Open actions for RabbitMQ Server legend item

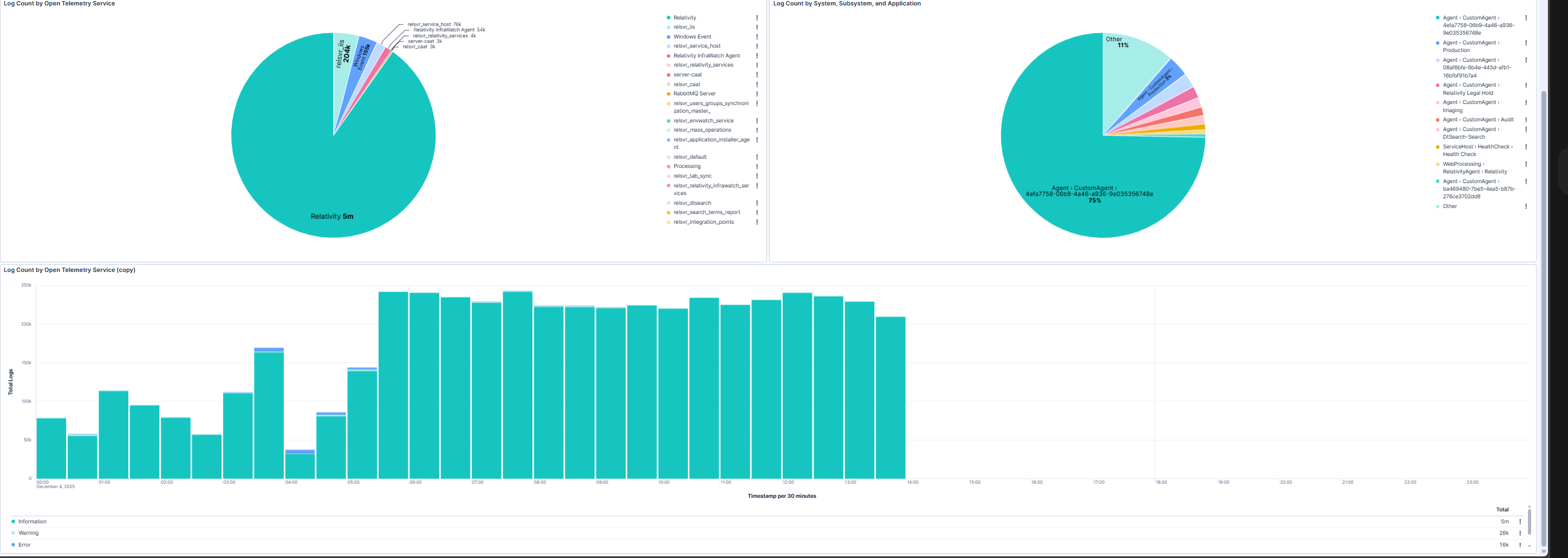[757, 94]
